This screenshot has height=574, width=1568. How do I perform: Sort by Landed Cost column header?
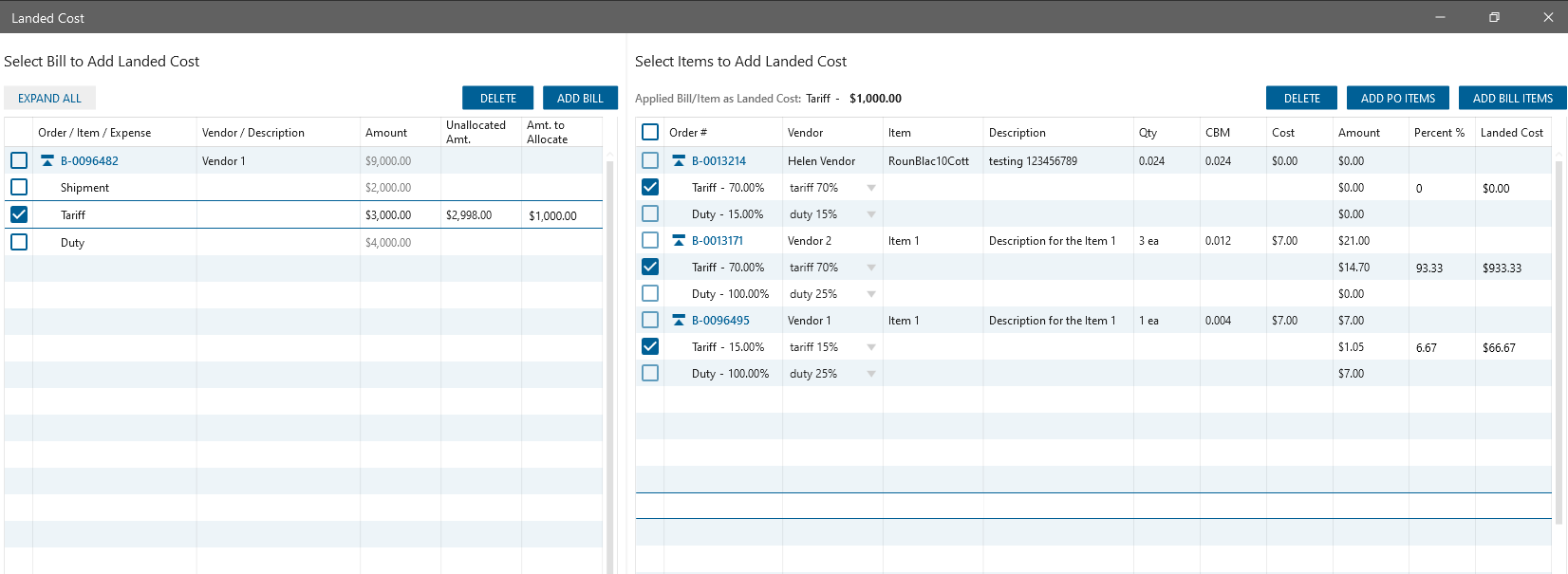point(1511,133)
